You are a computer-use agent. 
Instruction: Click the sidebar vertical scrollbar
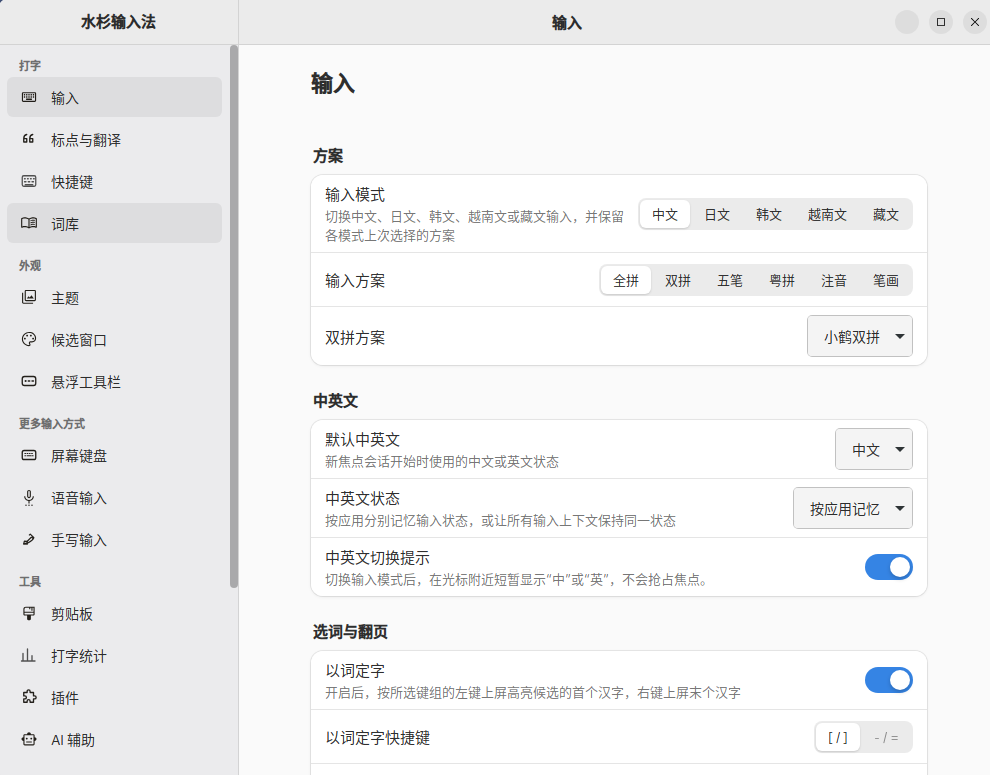234,316
